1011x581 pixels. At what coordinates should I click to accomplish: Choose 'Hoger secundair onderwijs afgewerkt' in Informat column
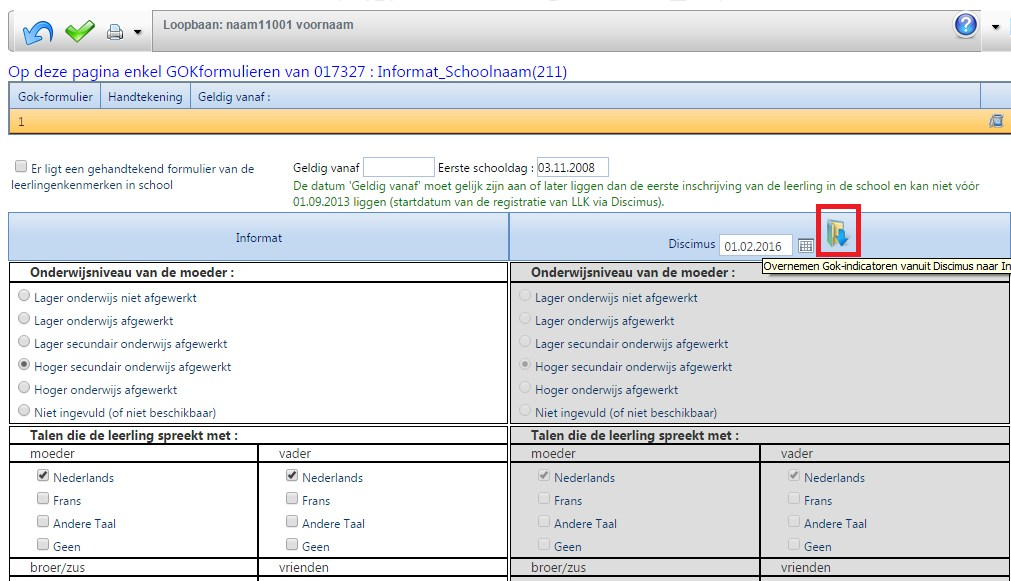24,365
